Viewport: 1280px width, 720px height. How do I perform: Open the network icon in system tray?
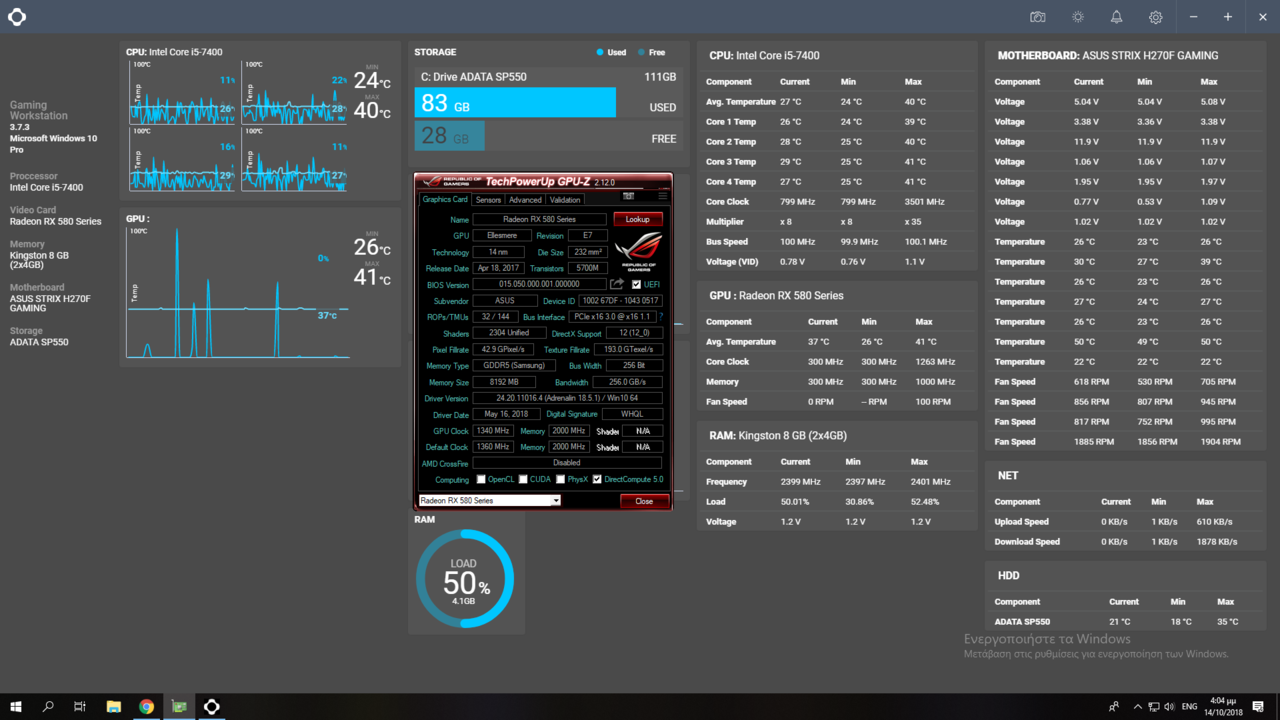tap(1153, 706)
